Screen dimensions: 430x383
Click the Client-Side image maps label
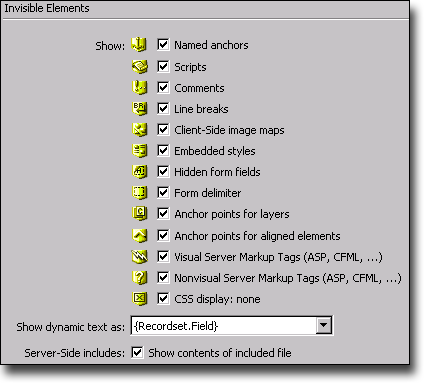coord(229,130)
